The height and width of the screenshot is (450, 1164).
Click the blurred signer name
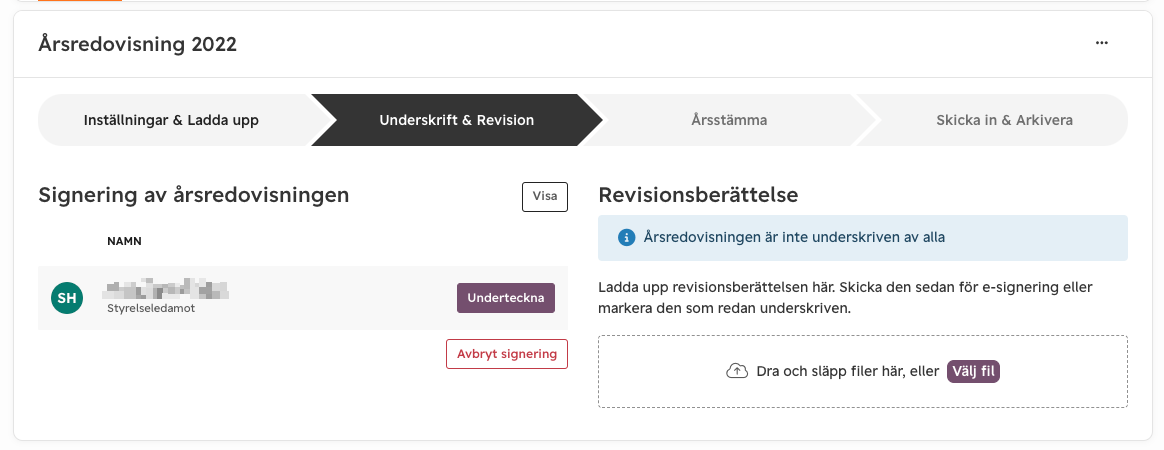pyautogui.click(x=167, y=289)
